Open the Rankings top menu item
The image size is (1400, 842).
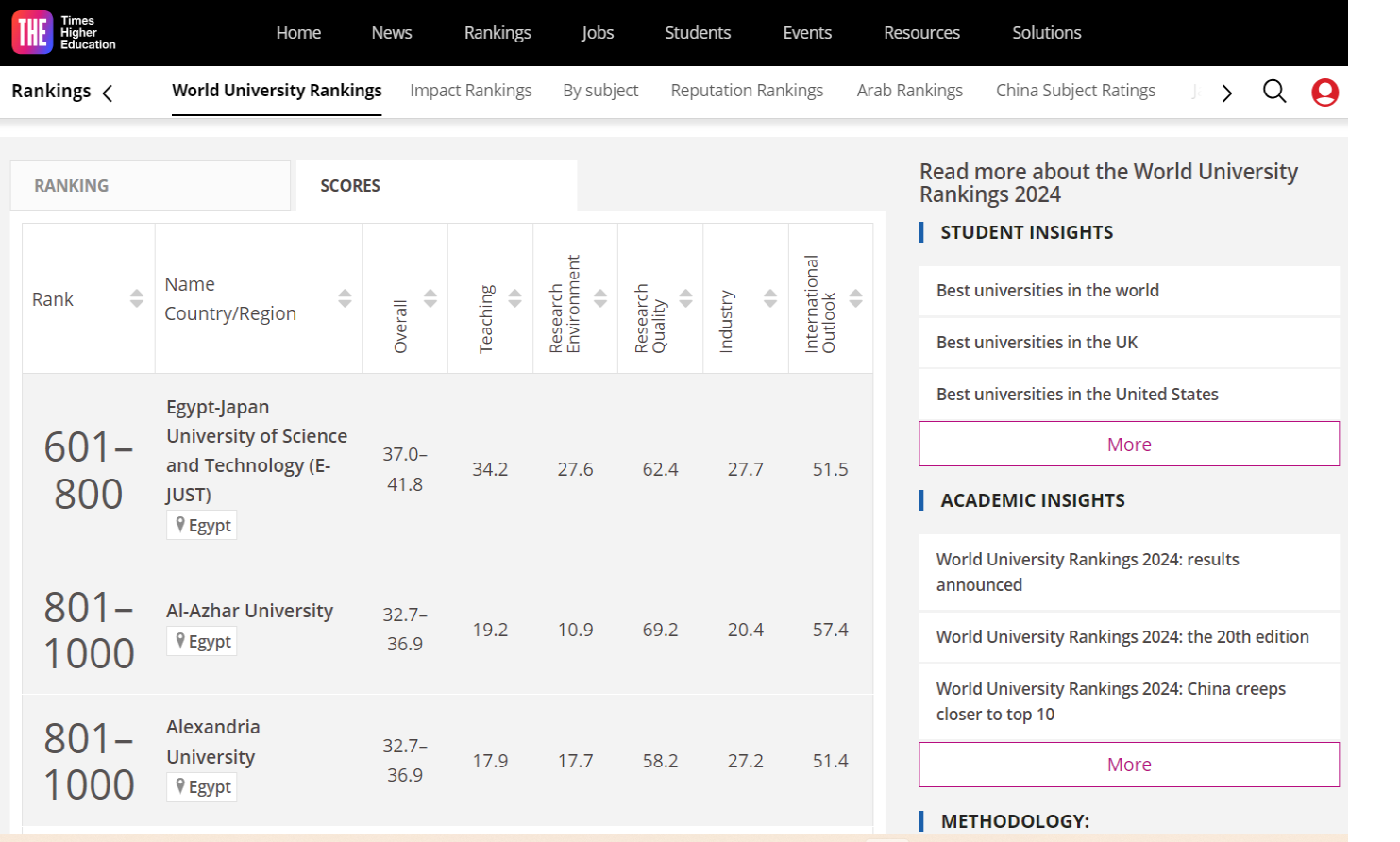[x=498, y=33]
